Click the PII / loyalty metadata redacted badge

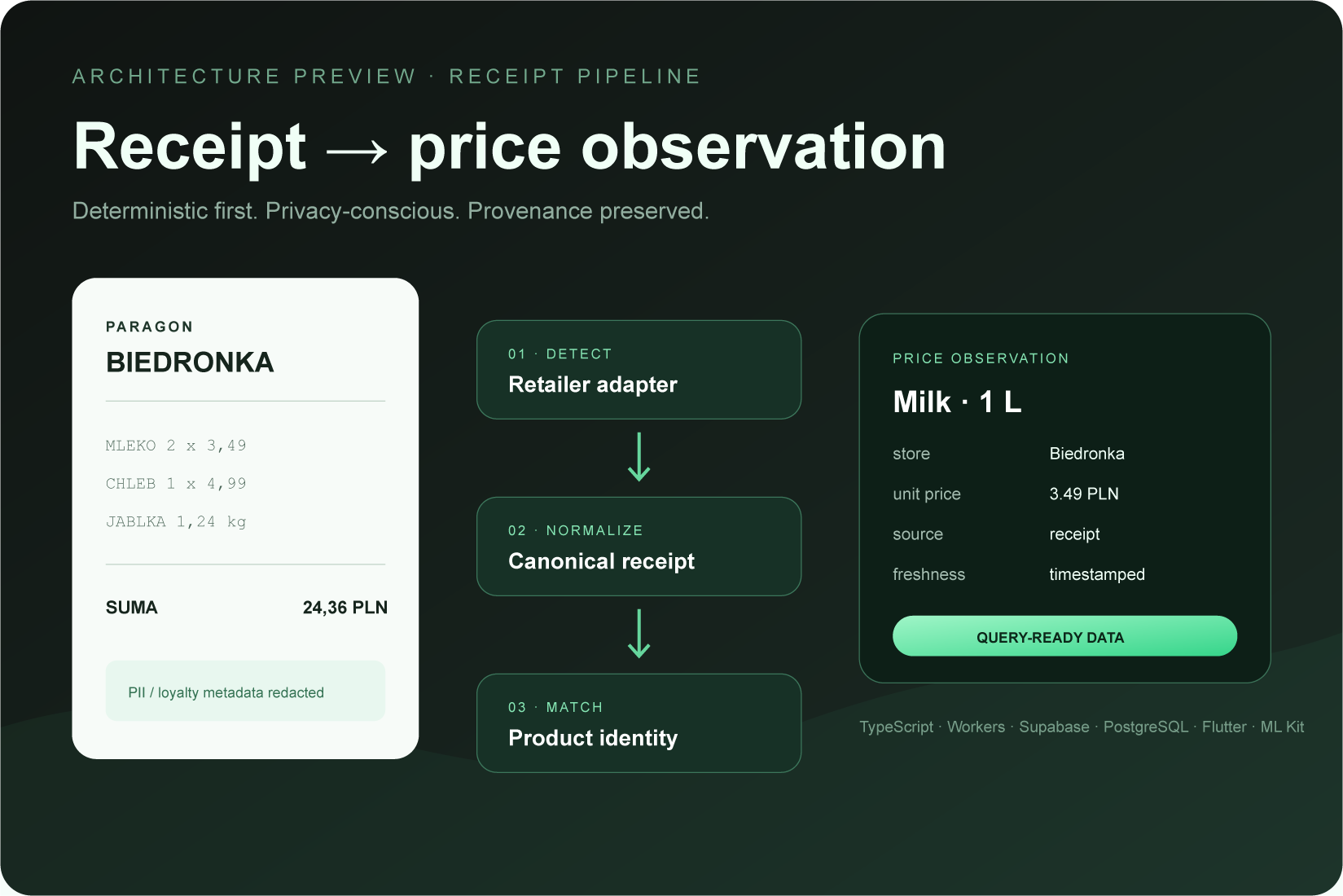click(245, 691)
